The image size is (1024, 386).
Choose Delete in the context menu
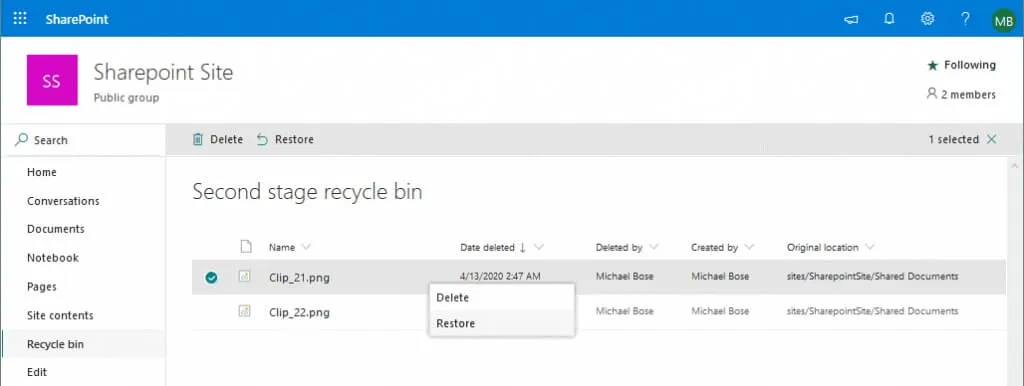click(502, 297)
